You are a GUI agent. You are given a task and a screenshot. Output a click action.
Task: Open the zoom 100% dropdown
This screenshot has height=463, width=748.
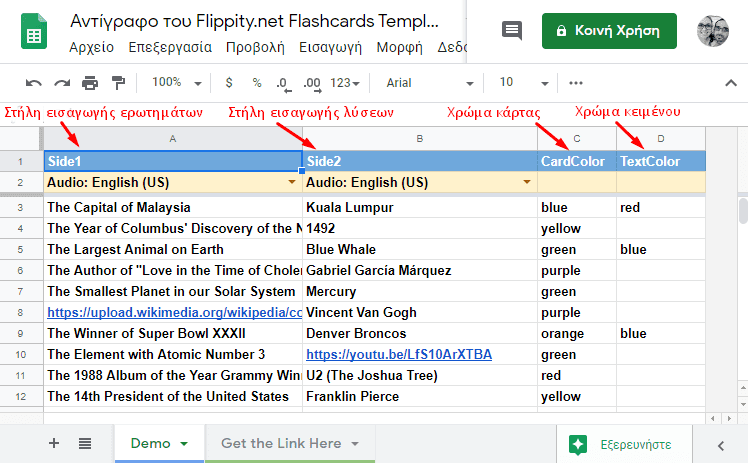176,83
